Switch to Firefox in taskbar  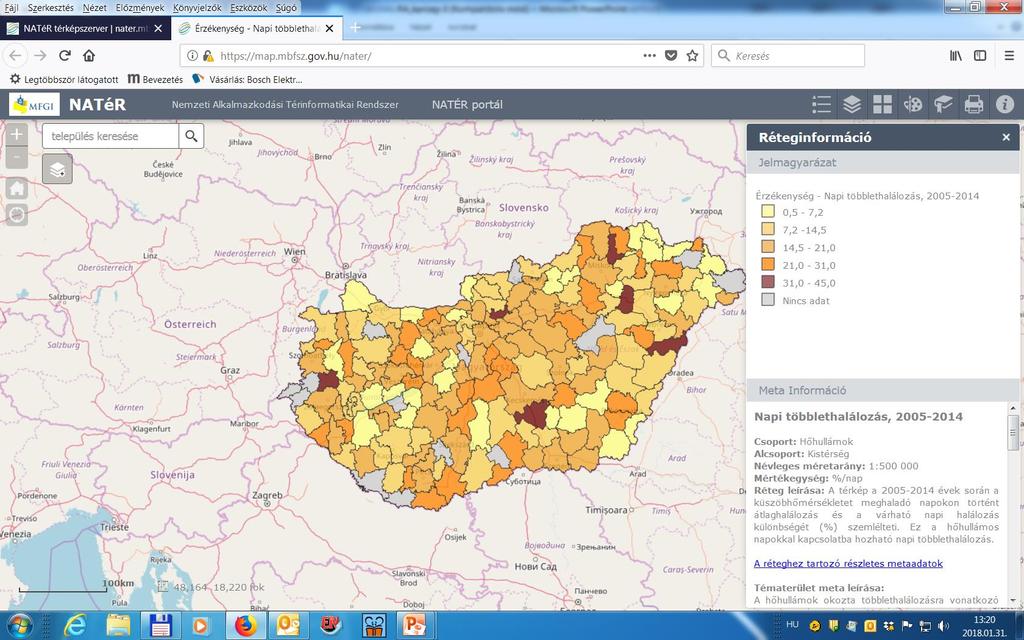click(x=246, y=626)
